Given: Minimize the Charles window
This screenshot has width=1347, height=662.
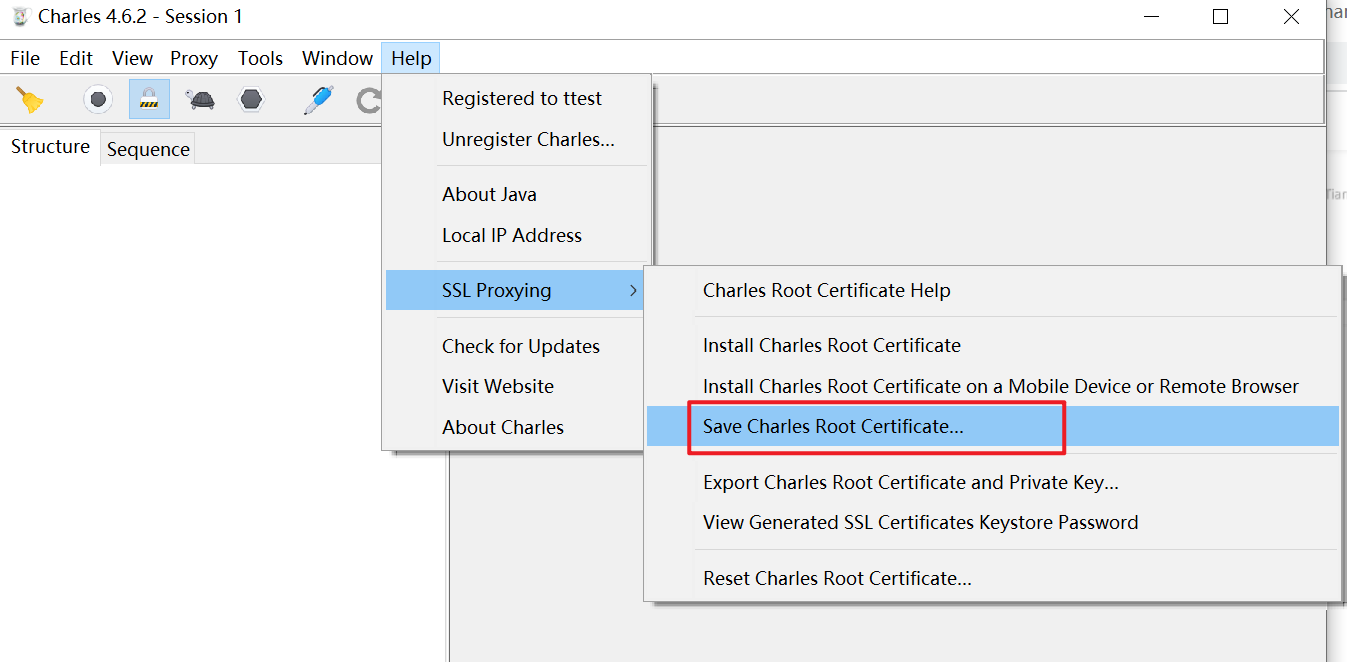Looking at the screenshot, I should pyautogui.click(x=1151, y=16).
